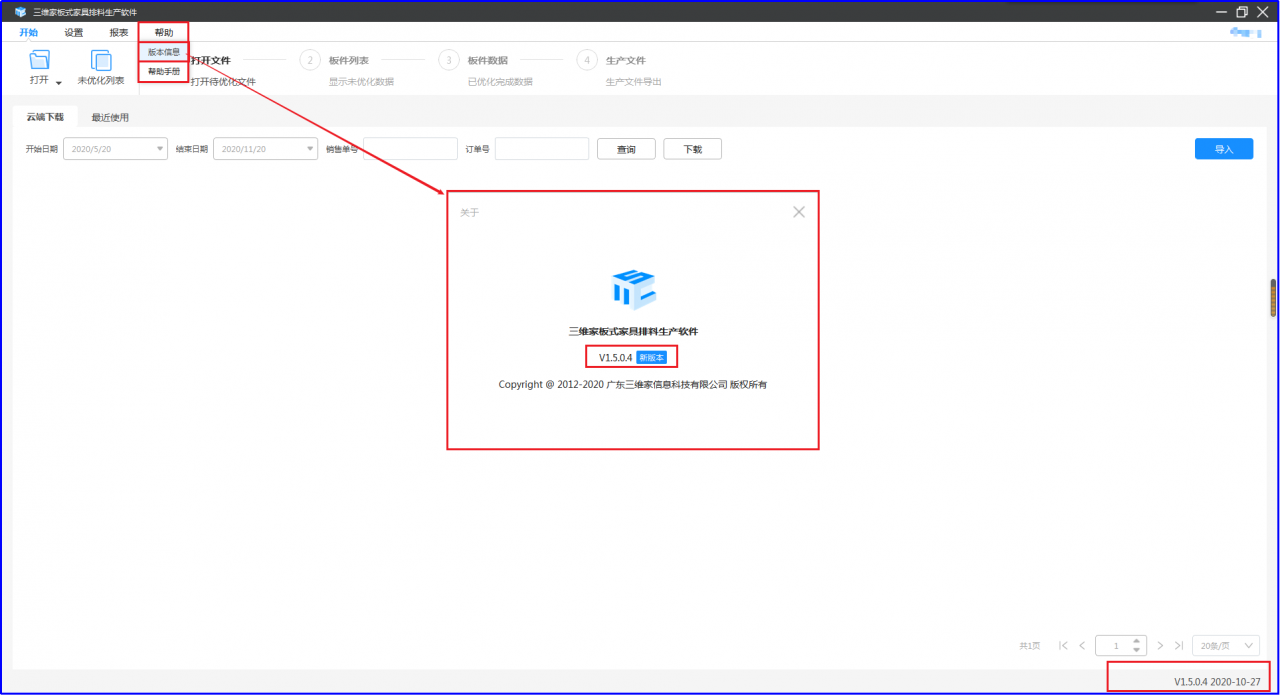The width and height of the screenshot is (1280, 696).
Task: Click the 板件数据 step label
Action: coord(488,61)
